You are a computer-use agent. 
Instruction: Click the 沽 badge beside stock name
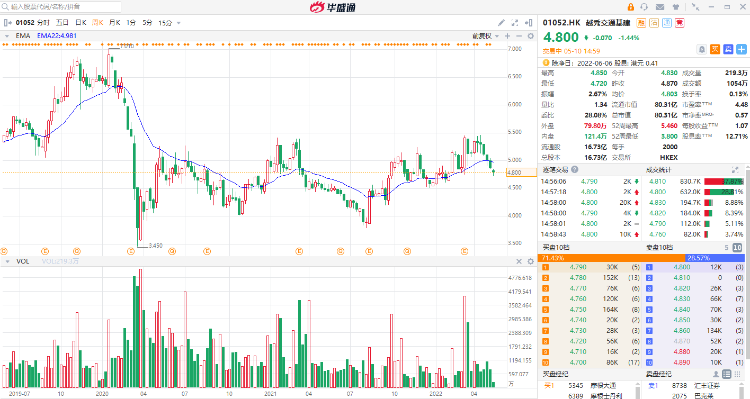tap(654, 22)
